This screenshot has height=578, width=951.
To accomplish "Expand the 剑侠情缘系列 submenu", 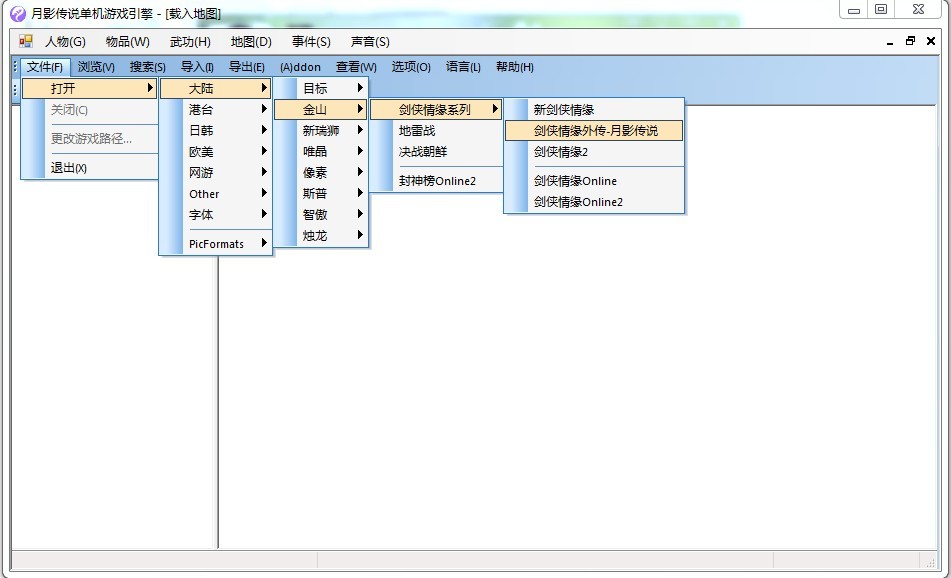I will (x=435, y=110).
